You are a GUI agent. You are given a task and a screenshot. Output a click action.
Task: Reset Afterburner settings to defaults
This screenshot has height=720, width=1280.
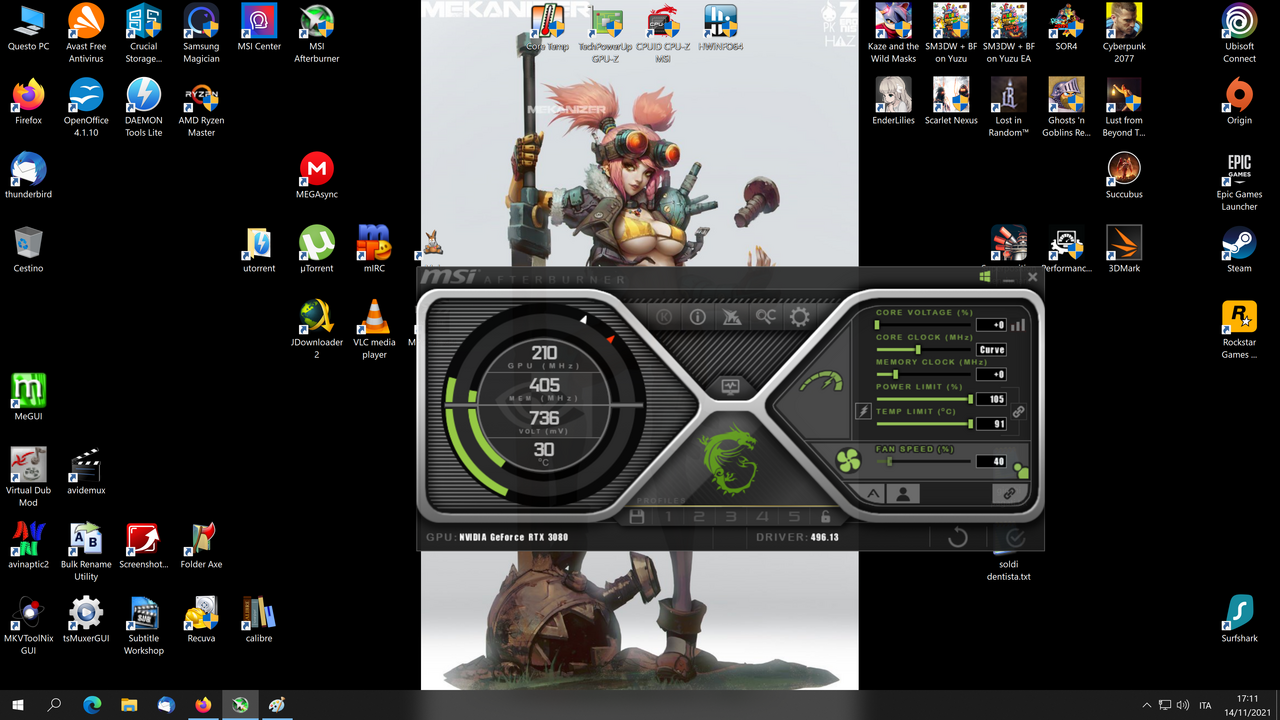957,537
